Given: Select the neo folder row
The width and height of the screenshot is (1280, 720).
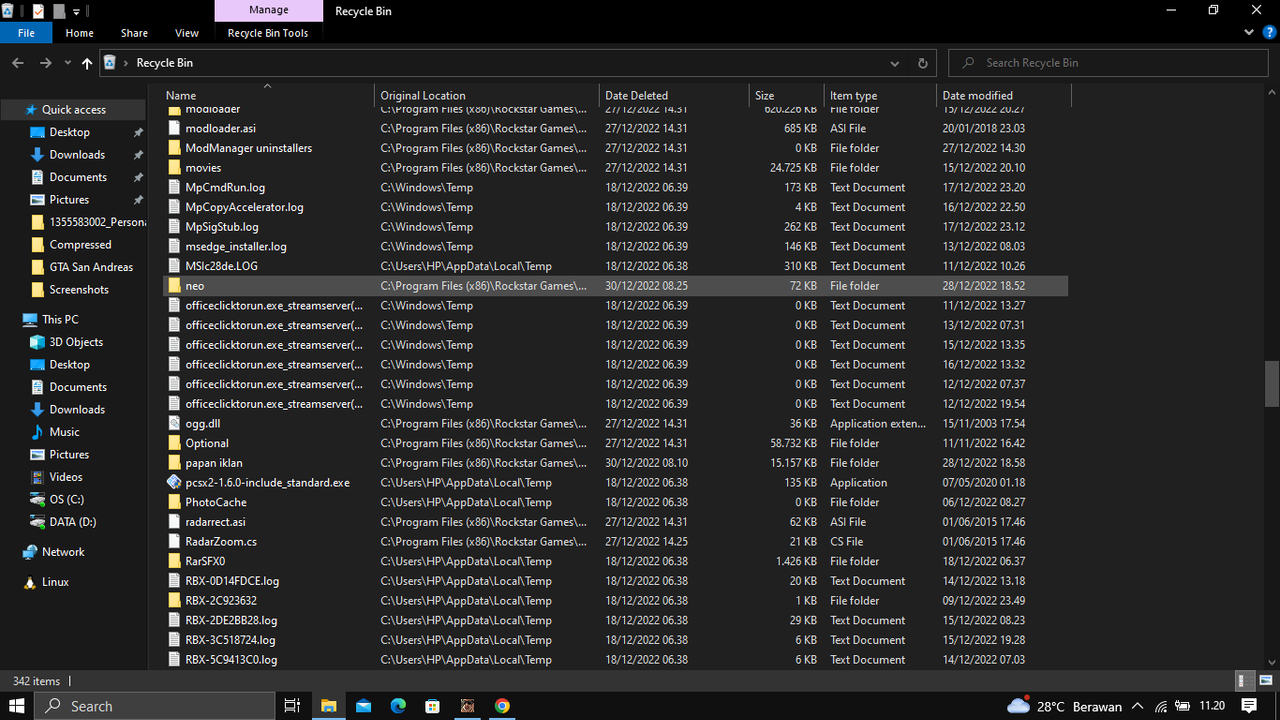Looking at the screenshot, I should point(614,286).
